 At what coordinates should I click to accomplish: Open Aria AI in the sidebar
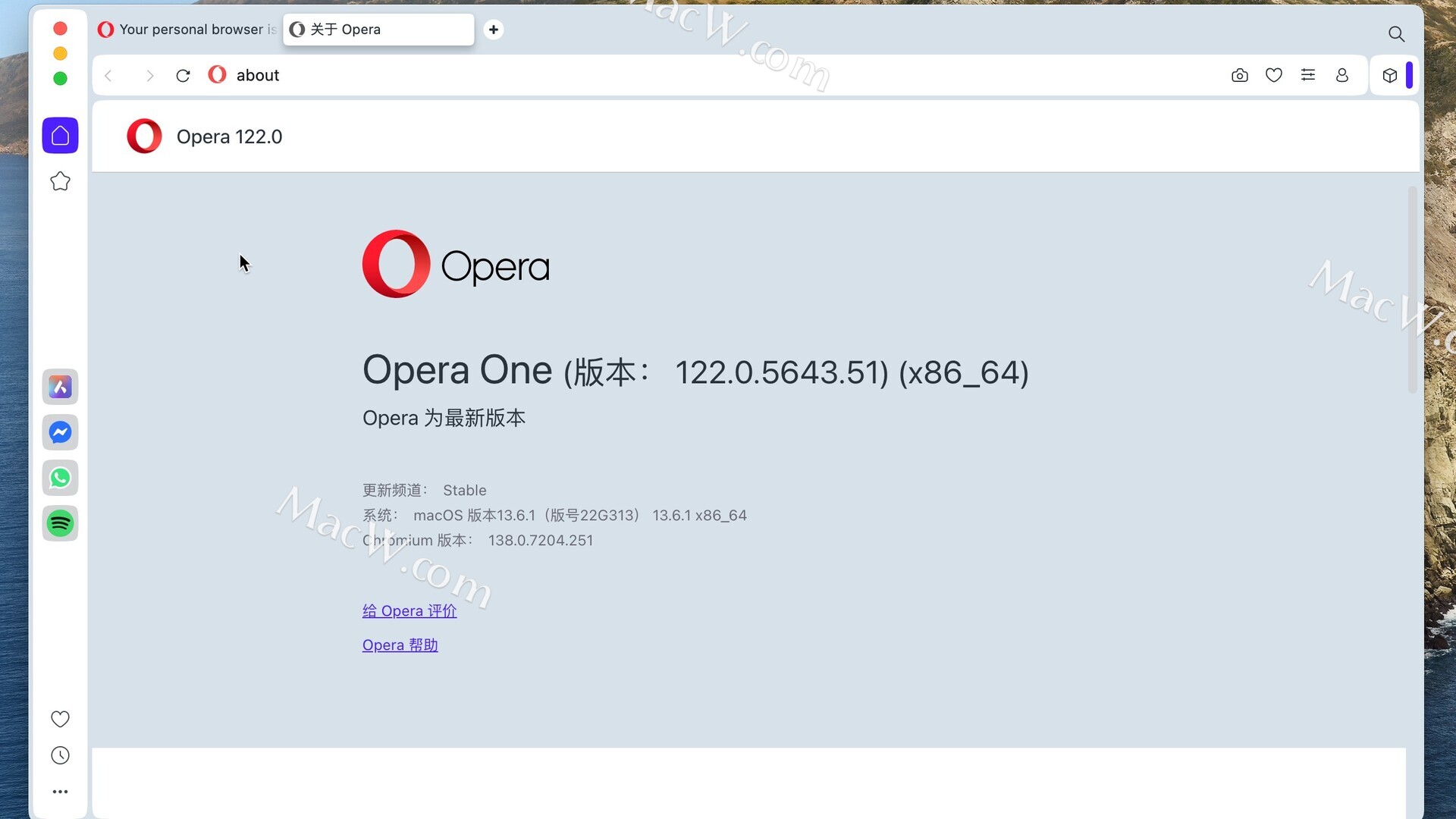[x=60, y=387]
